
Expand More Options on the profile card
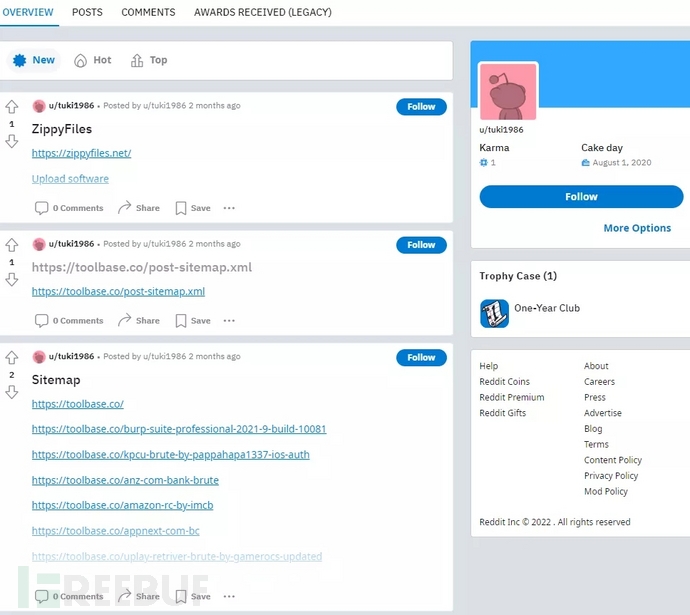click(x=637, y=228)
